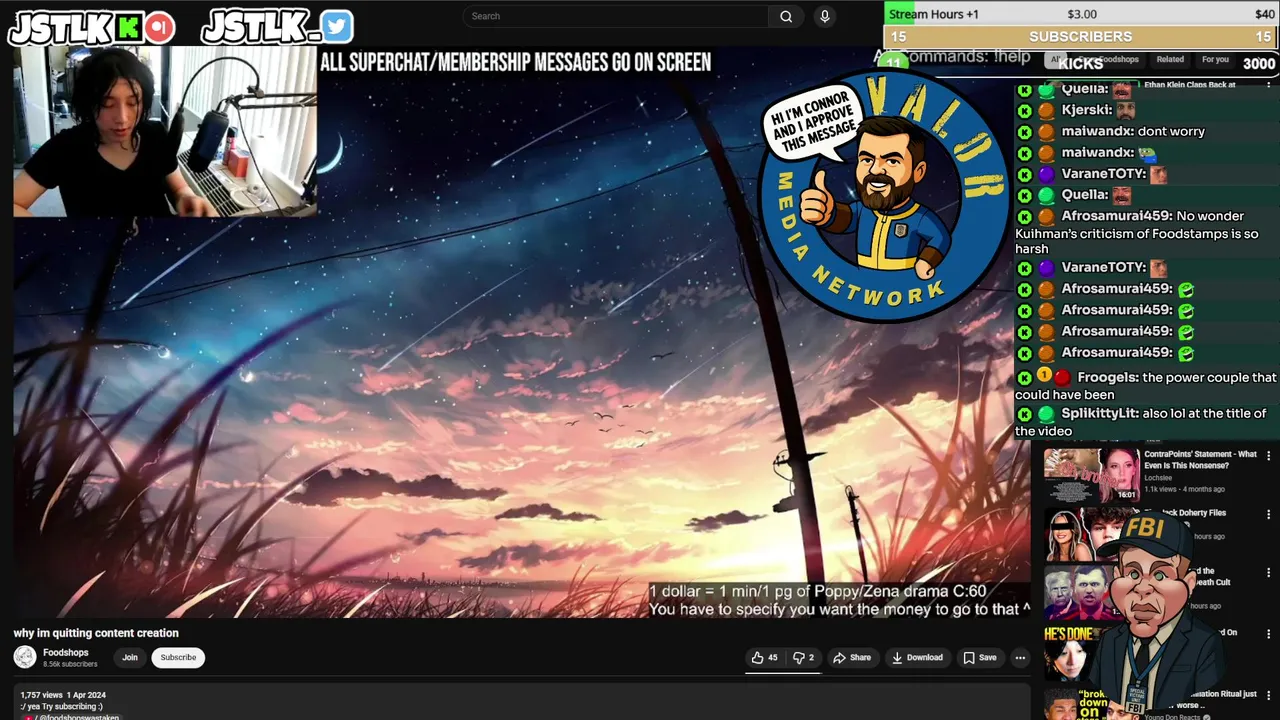
Task: Open options menu for ContraPoints' Statement video
Action: point(1269,456)
